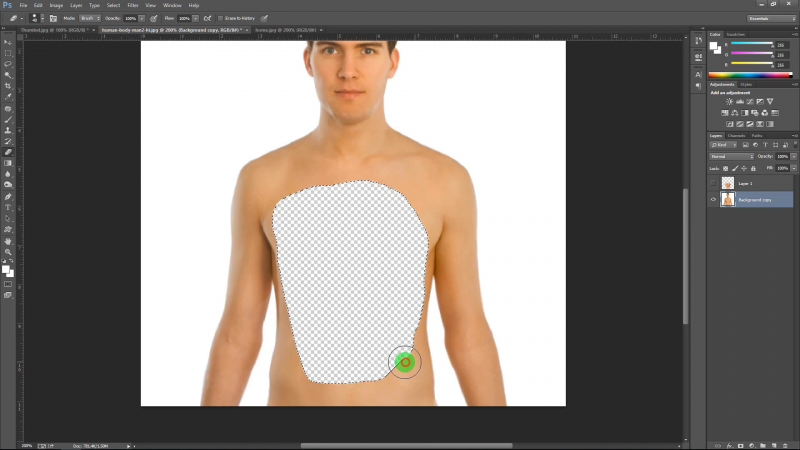Add a Vibrance adjustment
Viewport: 800px width, 450px height.
tap(770, 102)
